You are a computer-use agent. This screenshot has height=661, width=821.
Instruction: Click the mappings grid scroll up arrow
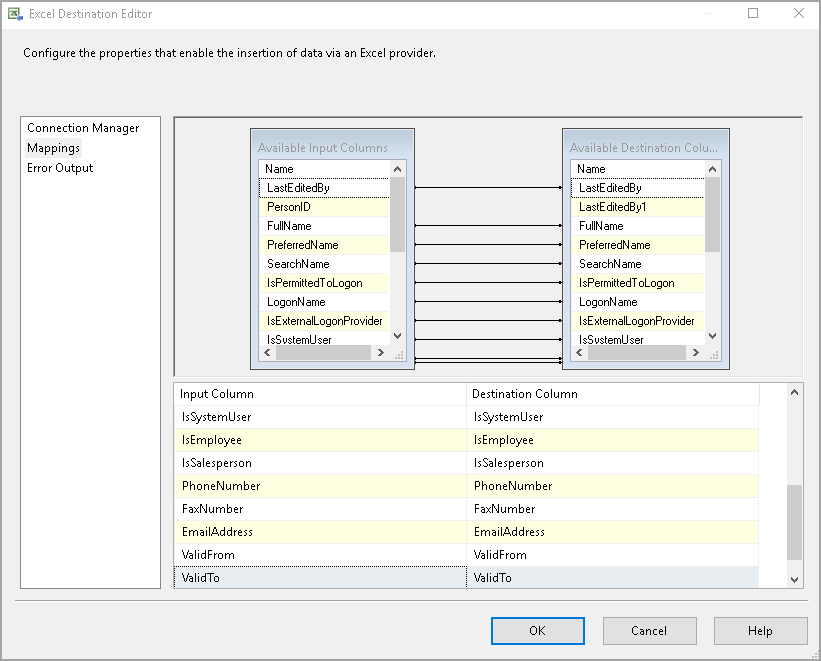(x=795, y=392)
